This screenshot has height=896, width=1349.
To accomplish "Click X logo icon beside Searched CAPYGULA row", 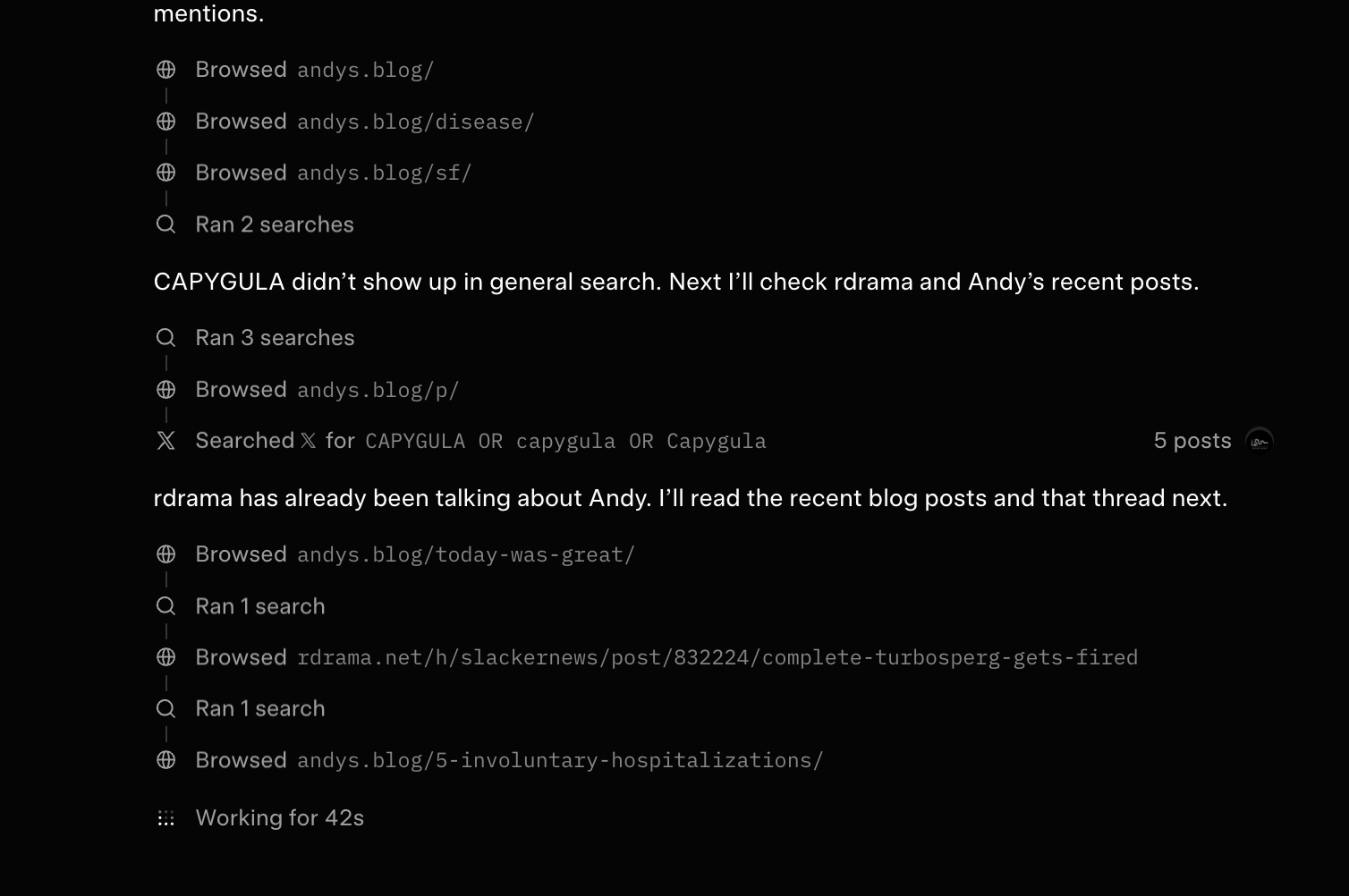I will pyautogui.click(x=165, y=441).
